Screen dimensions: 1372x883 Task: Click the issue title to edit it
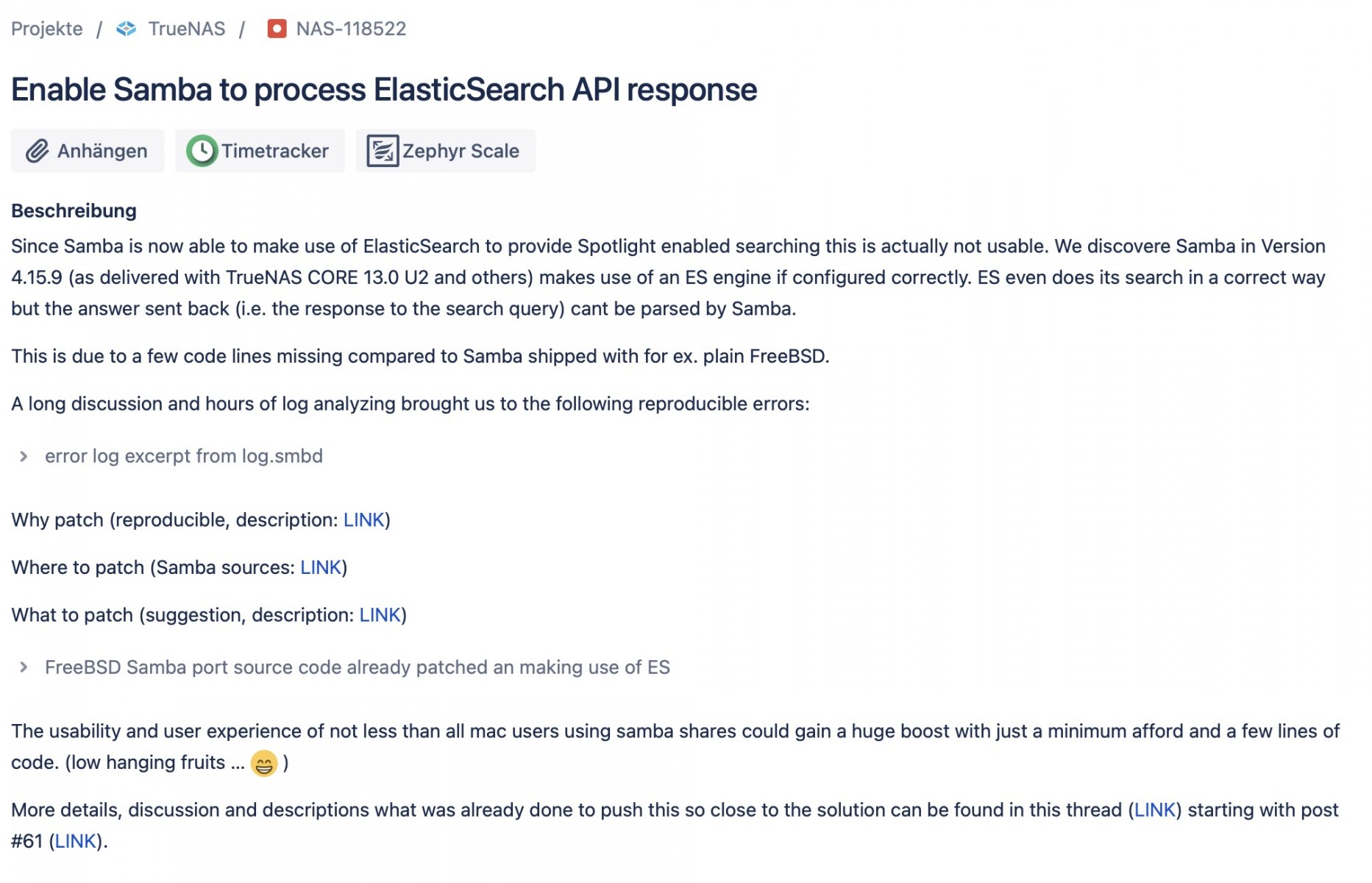[x=384, y=90]
